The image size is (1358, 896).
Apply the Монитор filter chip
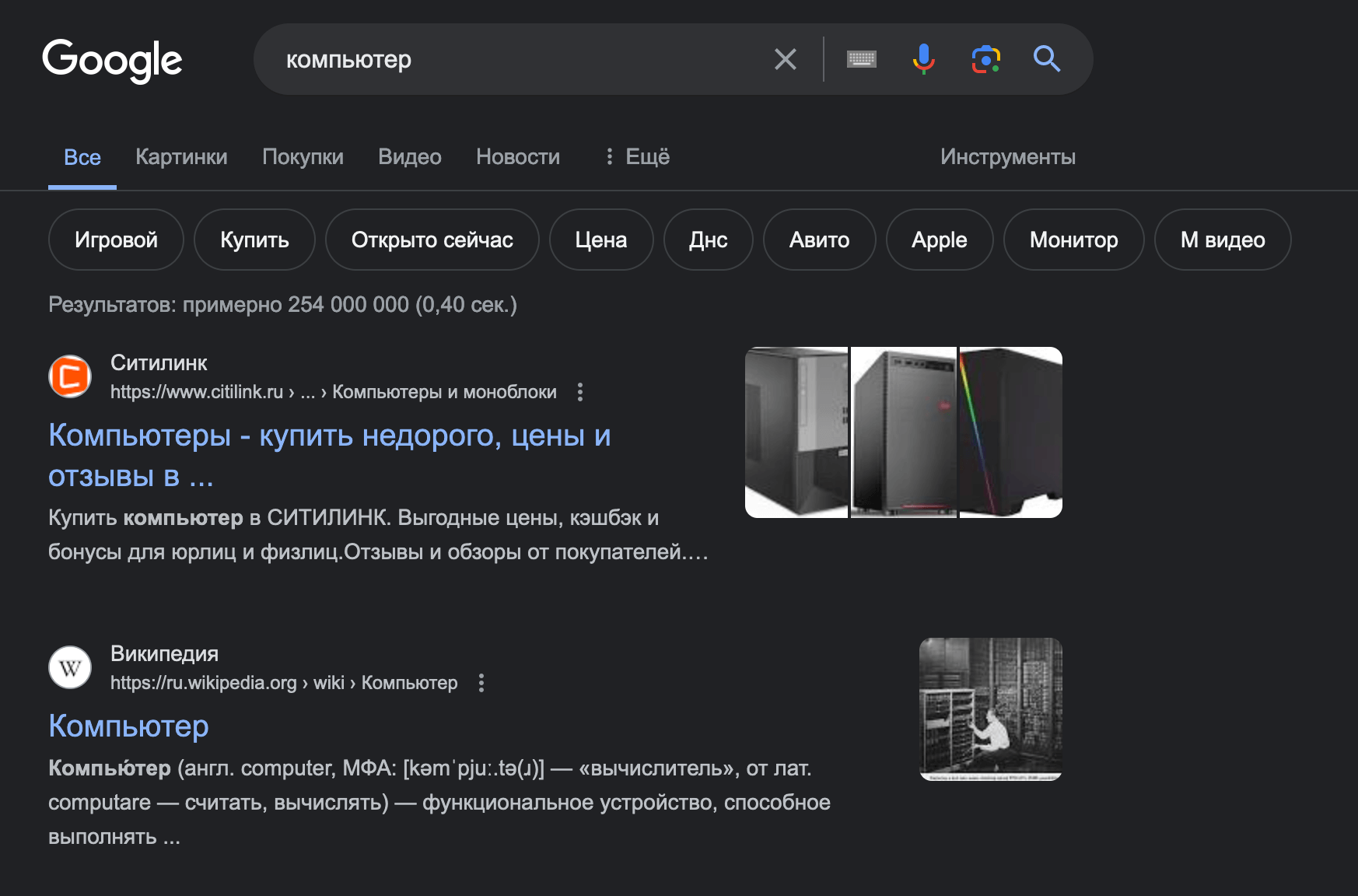1074,240
